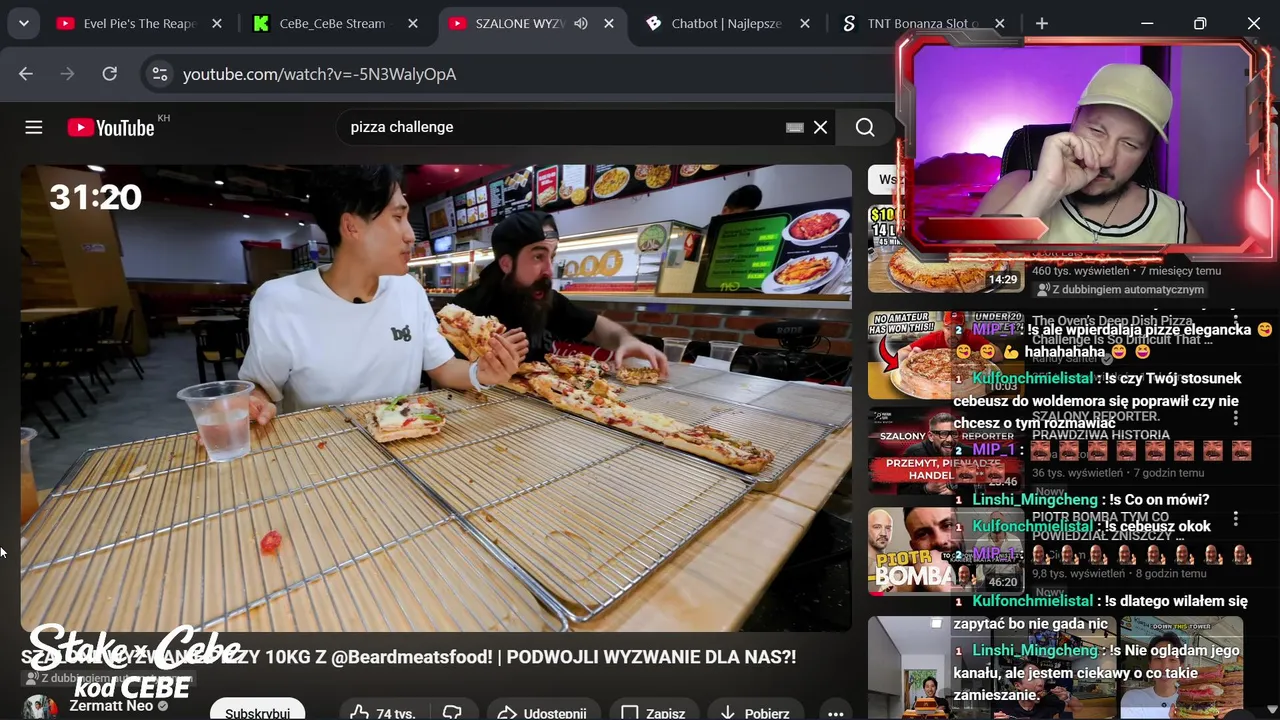This screenshot has width=1280, height=720.
Task: Select the YouTube URL in address bar
Action: 319,74
